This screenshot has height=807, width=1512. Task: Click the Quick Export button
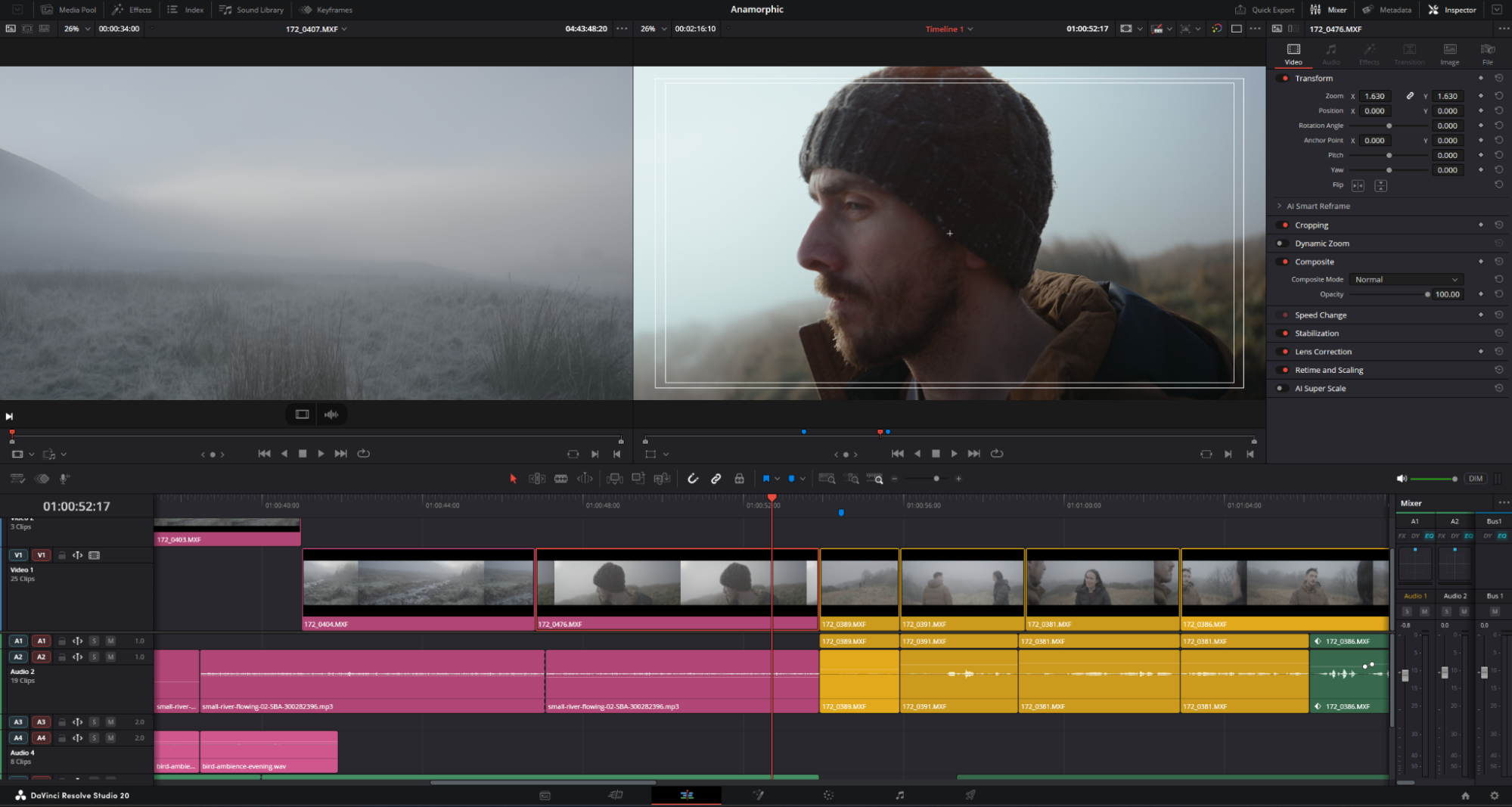pos(1265,10)
